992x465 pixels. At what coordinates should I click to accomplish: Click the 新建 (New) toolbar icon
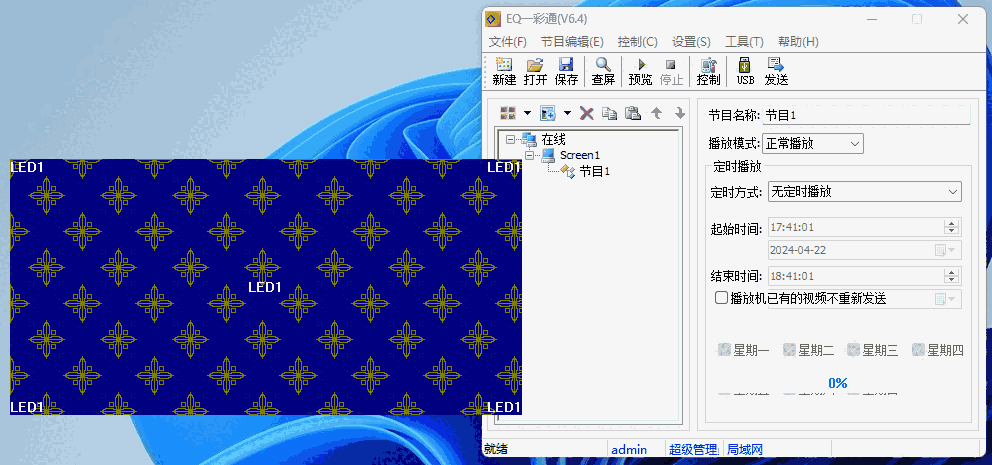[x=504, y=65]
